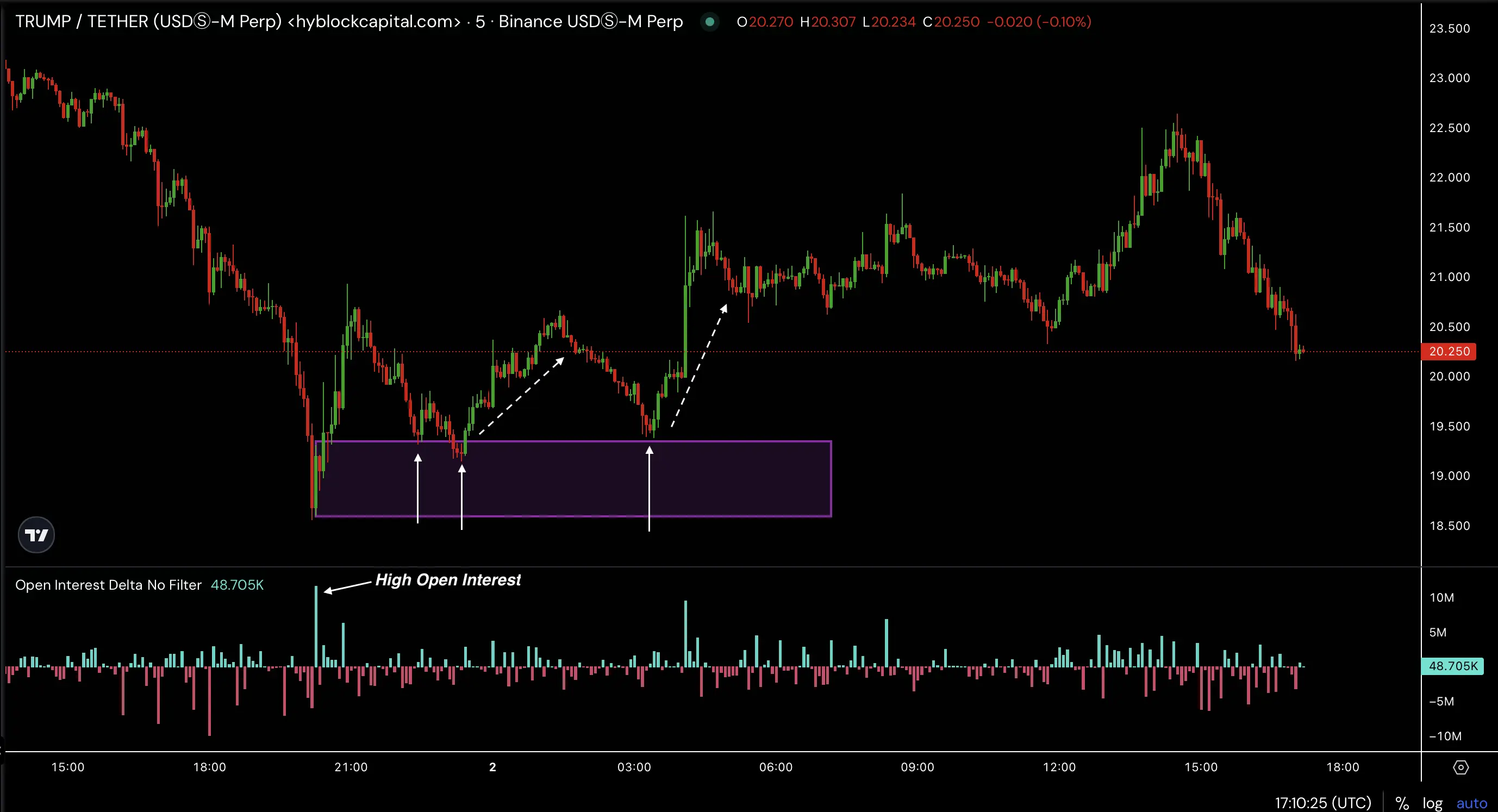
Task: Click the TradingView logo icon
Action: pyautogui.click(x=36, y=535)
